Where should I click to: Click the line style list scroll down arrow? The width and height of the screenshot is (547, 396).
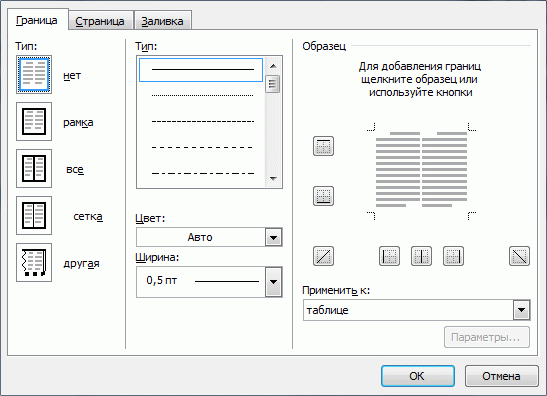point(273,178)
